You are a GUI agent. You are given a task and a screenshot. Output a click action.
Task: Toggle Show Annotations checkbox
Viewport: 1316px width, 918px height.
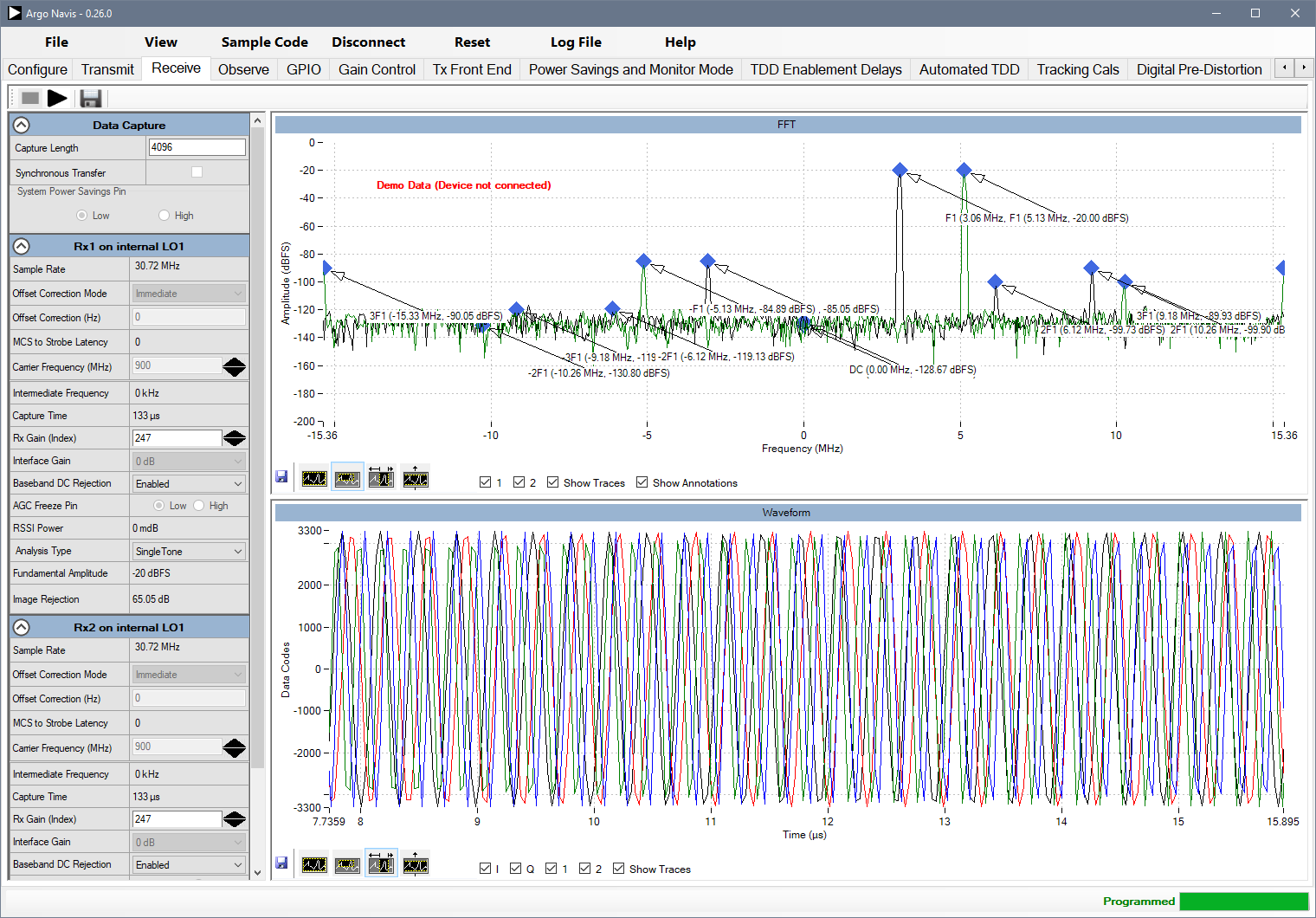point(642,482)
